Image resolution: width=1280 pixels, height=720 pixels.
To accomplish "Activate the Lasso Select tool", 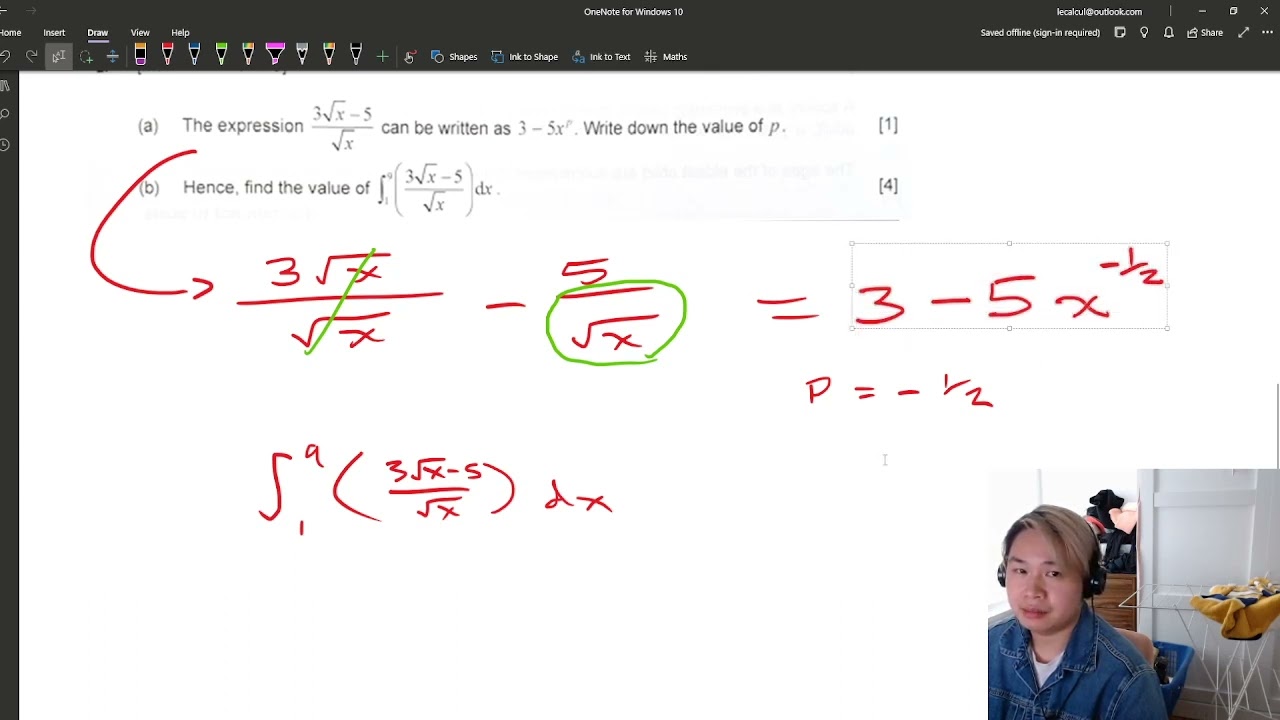I will pos(86,57).
